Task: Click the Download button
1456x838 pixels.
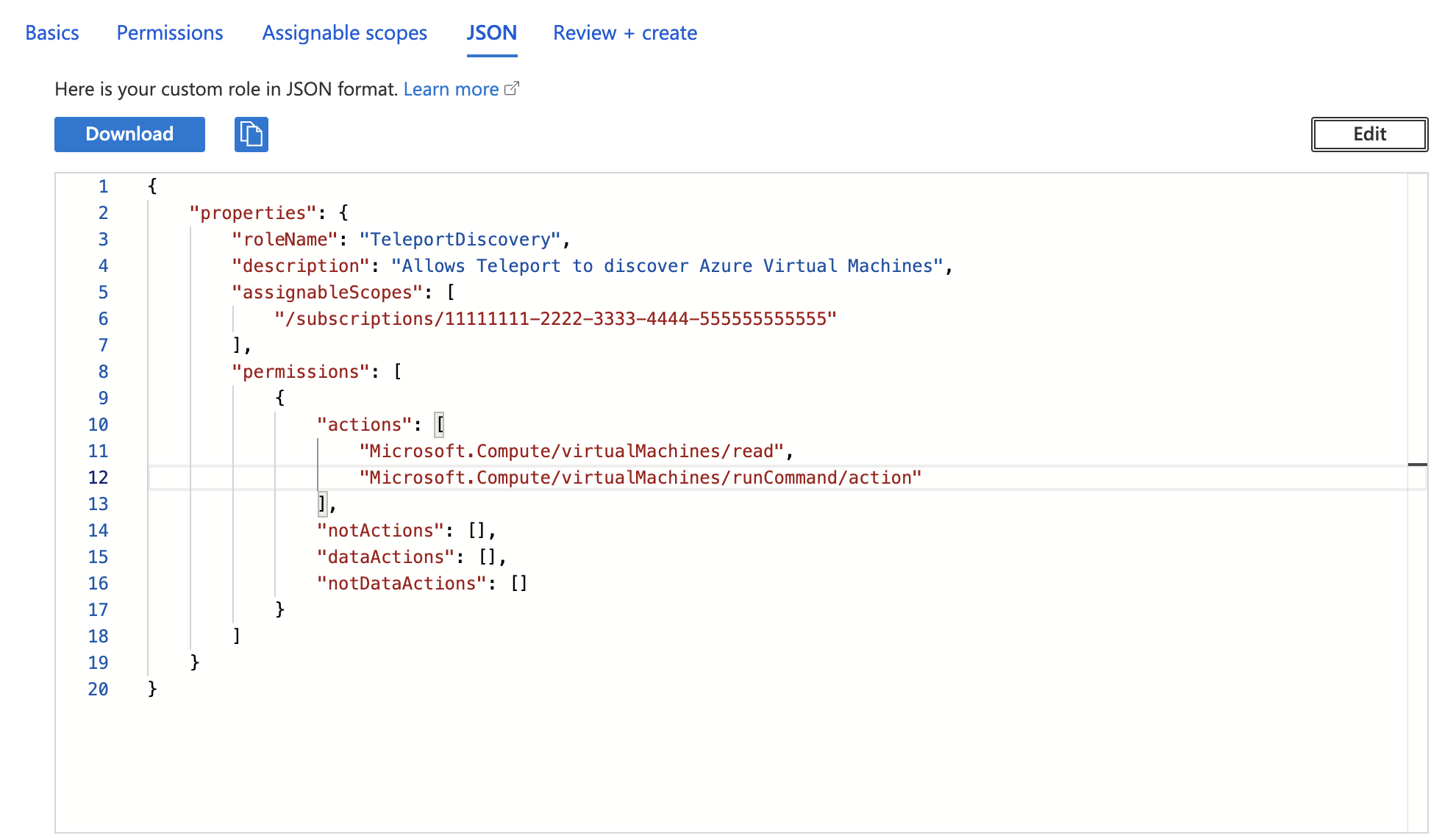Action: (x=129, y=135)
